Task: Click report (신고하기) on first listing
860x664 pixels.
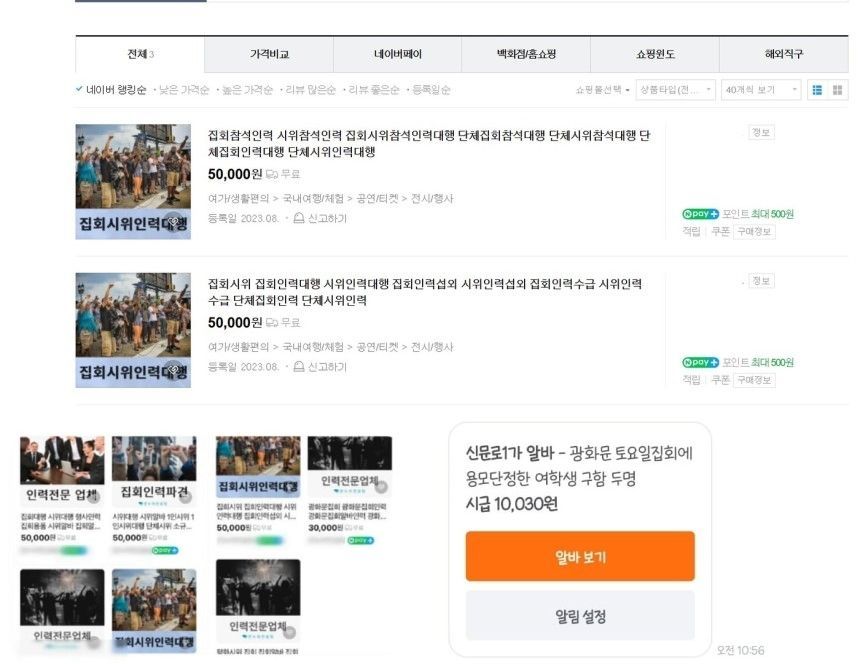Action: pos(320,219)
